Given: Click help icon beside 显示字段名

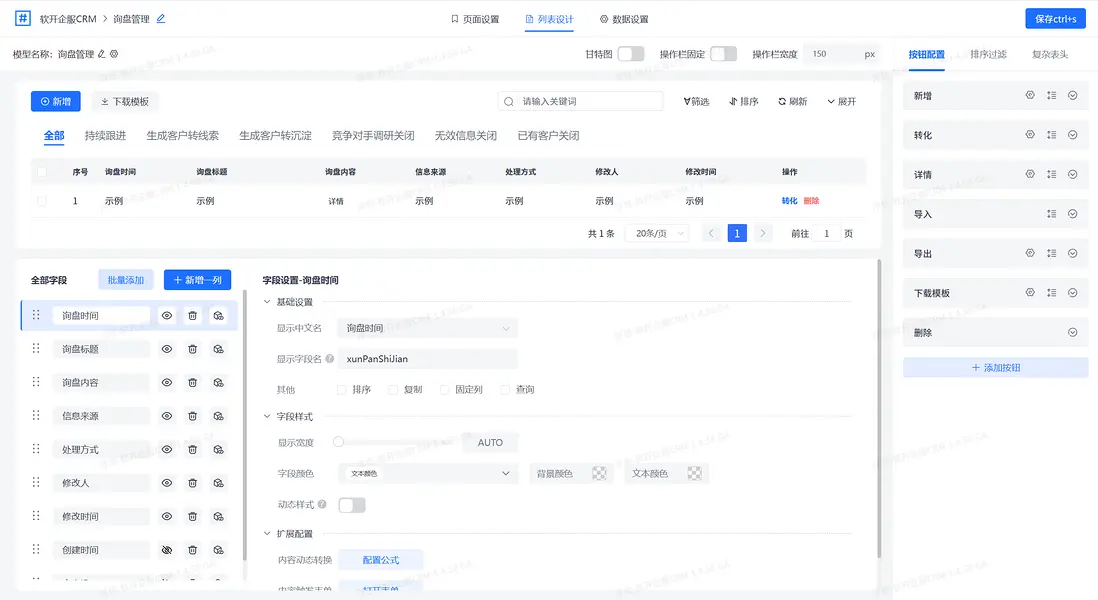Looking at the screenshot, I should [x=329, y=358].
